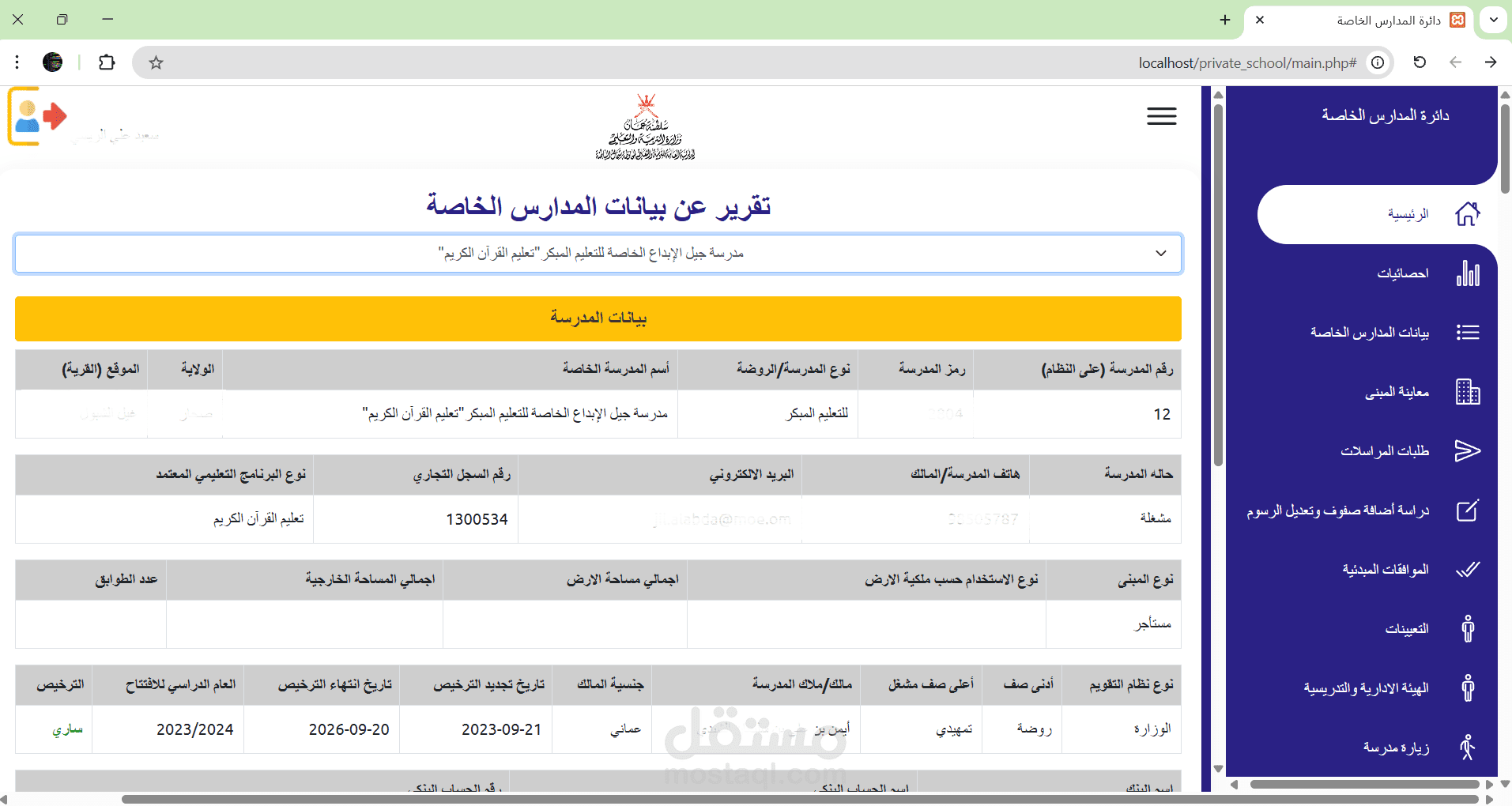Click the double checkmark approvals icon
This screenshot has width=1512, height=806.
coord(1468,570)
